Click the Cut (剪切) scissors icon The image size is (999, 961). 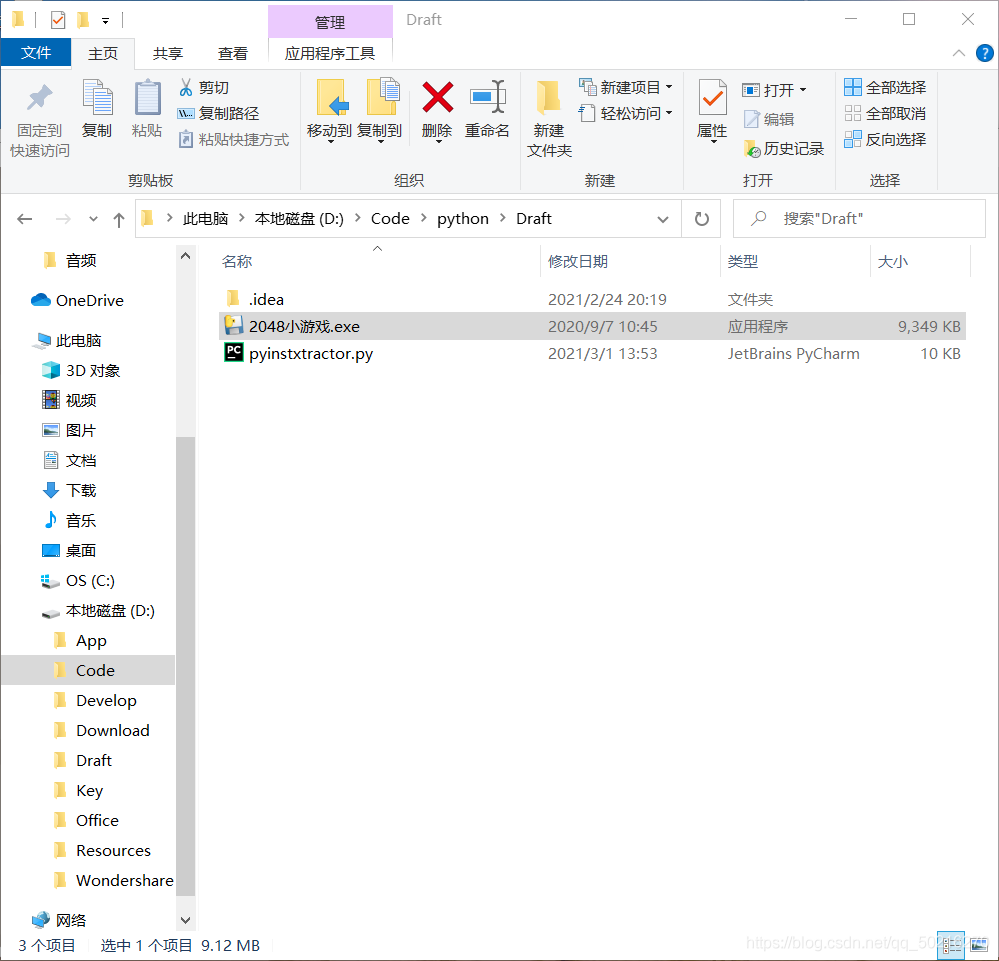[186, 87]
